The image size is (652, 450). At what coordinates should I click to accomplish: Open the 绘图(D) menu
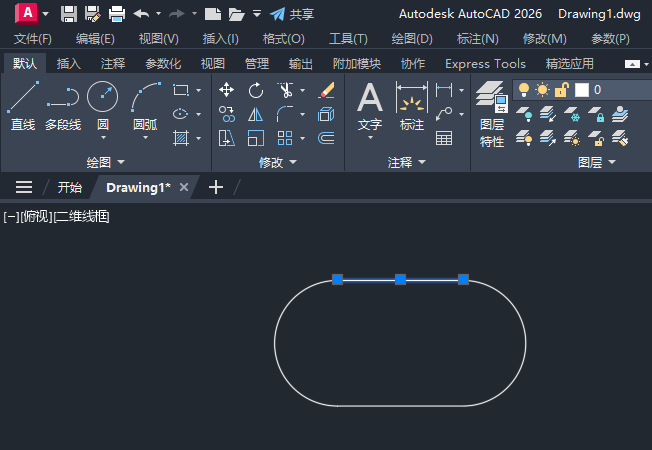[x=412, y=39]
